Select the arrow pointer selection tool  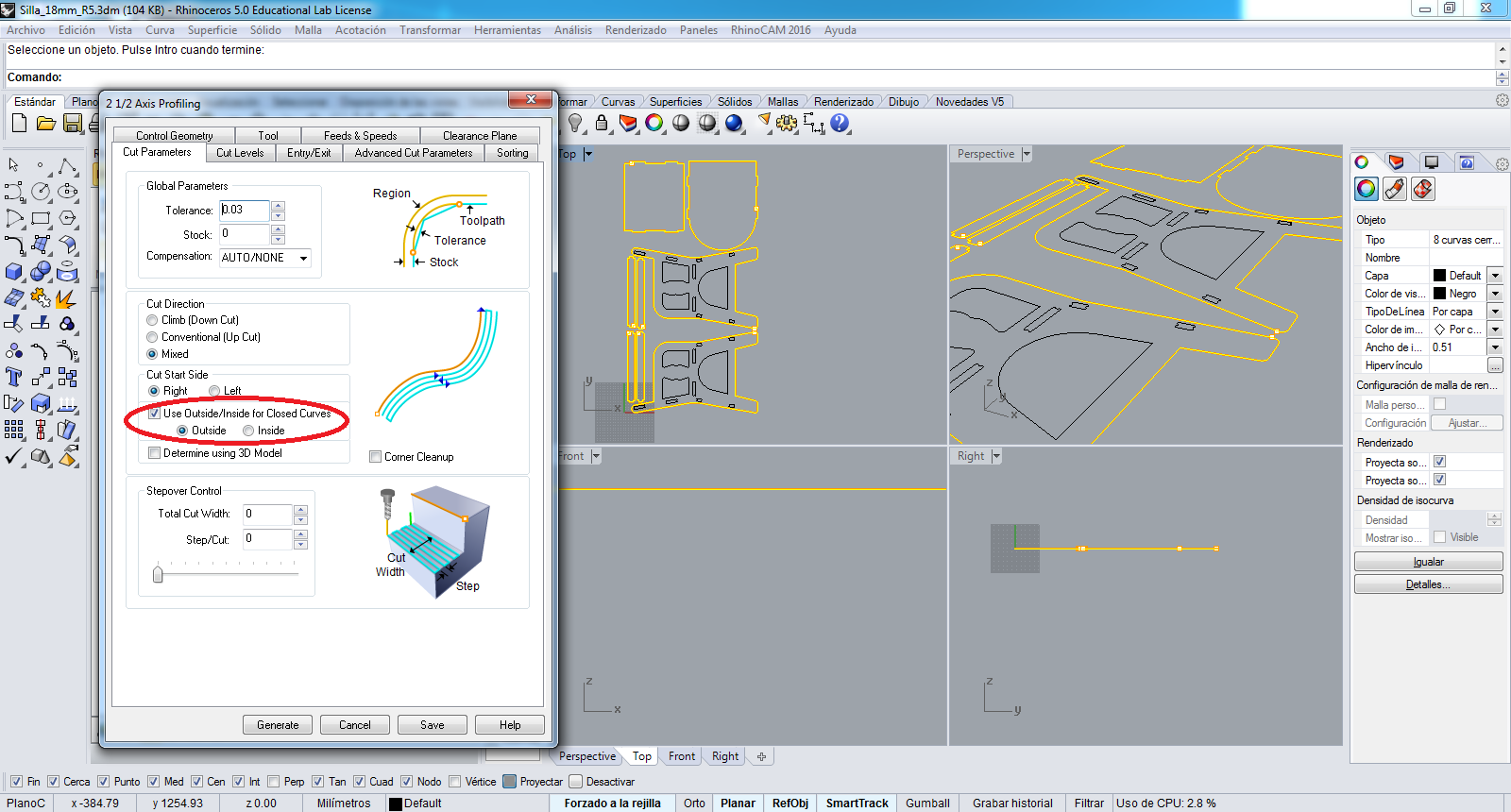pyautogui.click(x=14, y=165)
